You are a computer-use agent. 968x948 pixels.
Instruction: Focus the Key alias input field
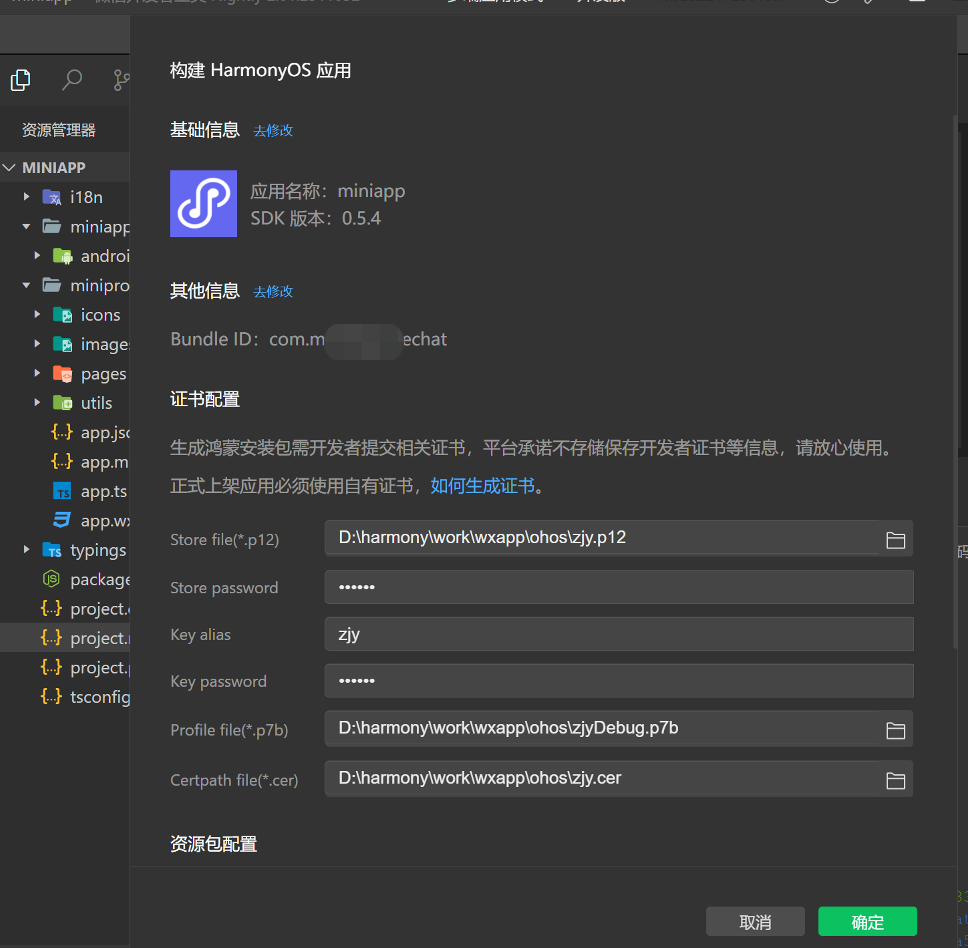coord(618,635)
